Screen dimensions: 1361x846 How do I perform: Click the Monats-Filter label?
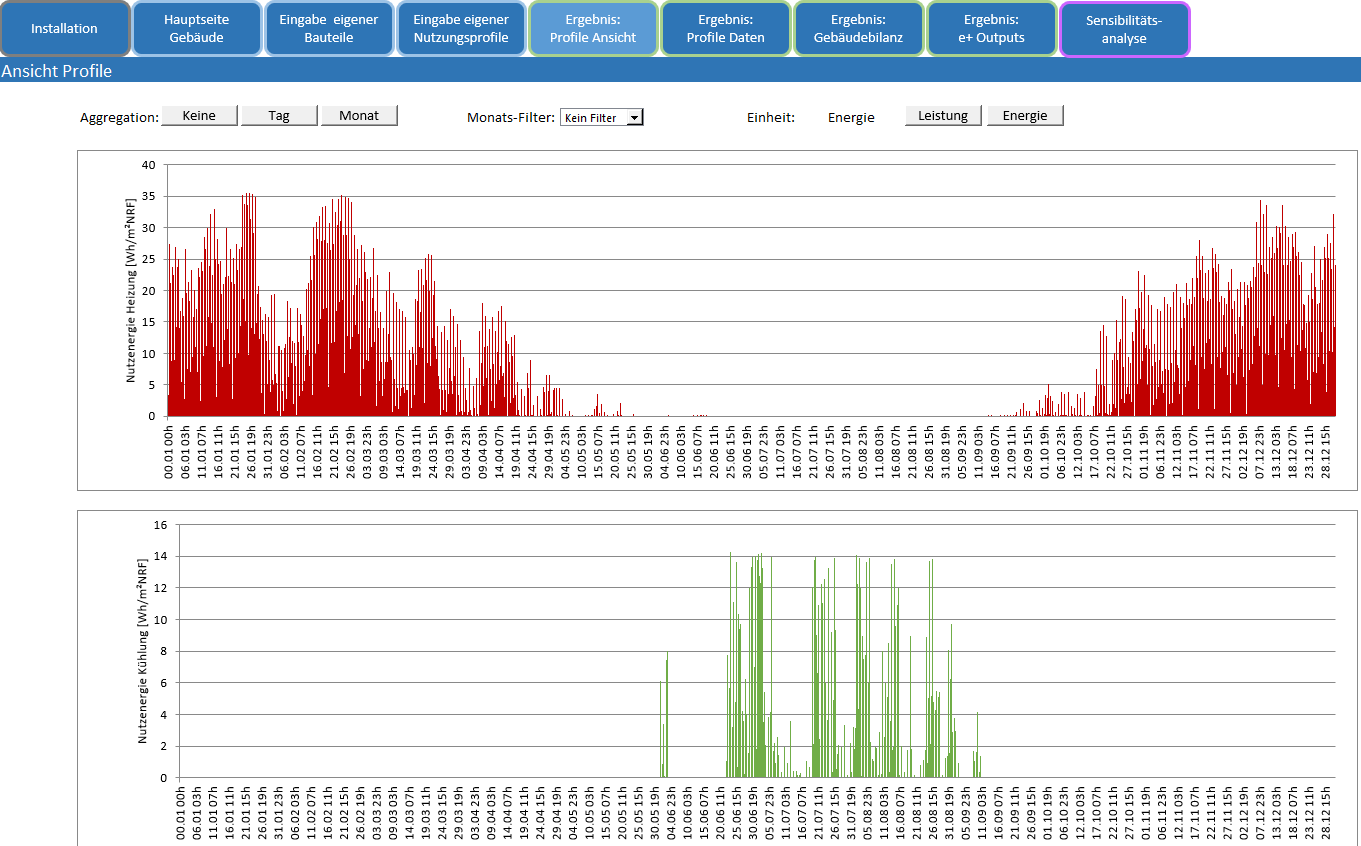click(510, 118)
